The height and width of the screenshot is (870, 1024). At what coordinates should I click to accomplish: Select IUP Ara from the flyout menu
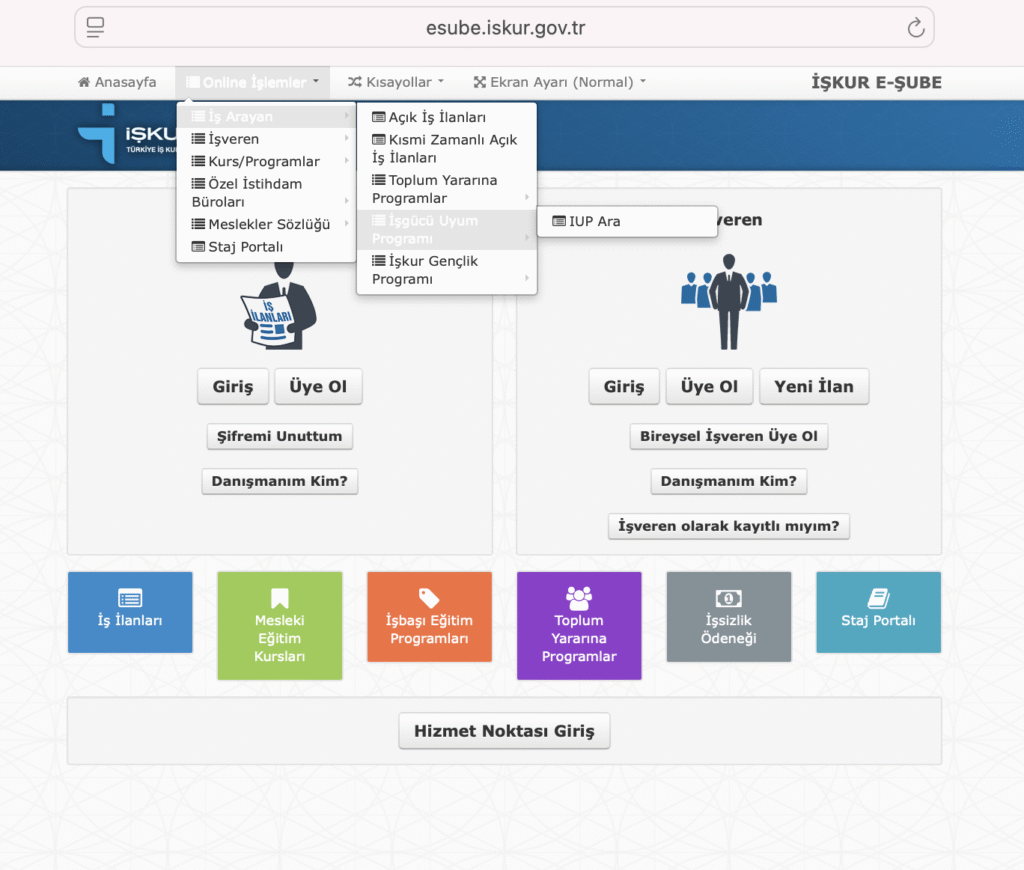[627, 221]
